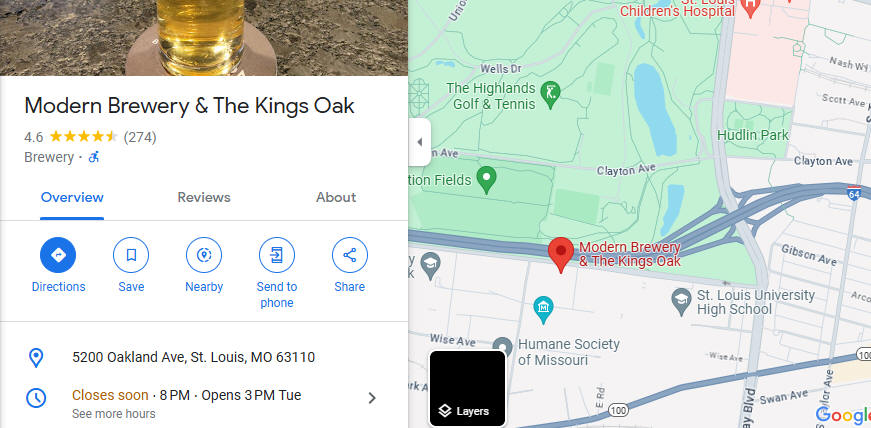
Task: Click the Directions icon button
Action: tap(58, 255)
